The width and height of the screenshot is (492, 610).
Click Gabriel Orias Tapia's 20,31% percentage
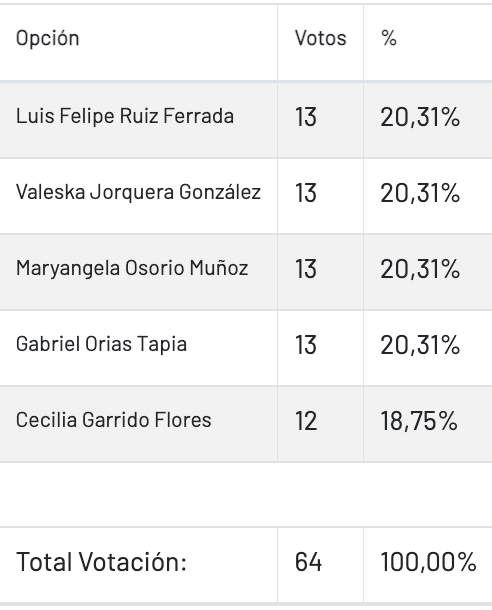click(x=420, y=345)
